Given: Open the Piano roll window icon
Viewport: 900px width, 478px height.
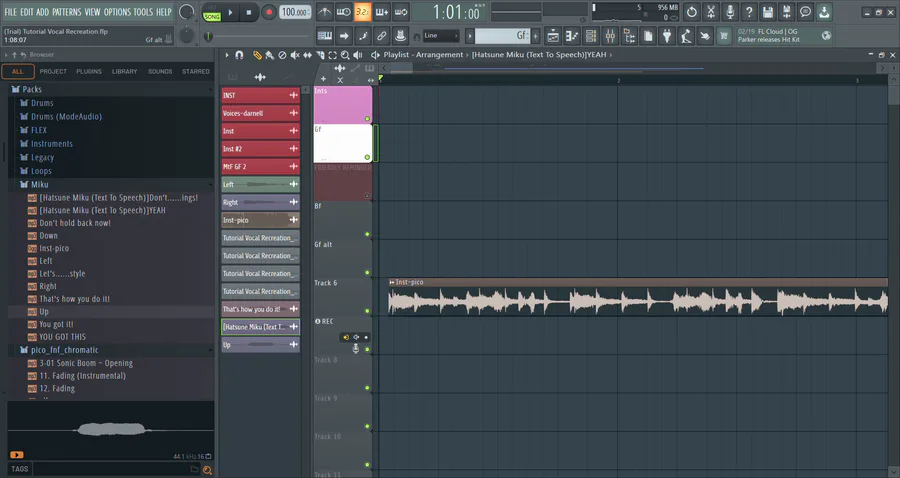Looking at the screenshot, I should pyautogui.click(x=572, y=36).
